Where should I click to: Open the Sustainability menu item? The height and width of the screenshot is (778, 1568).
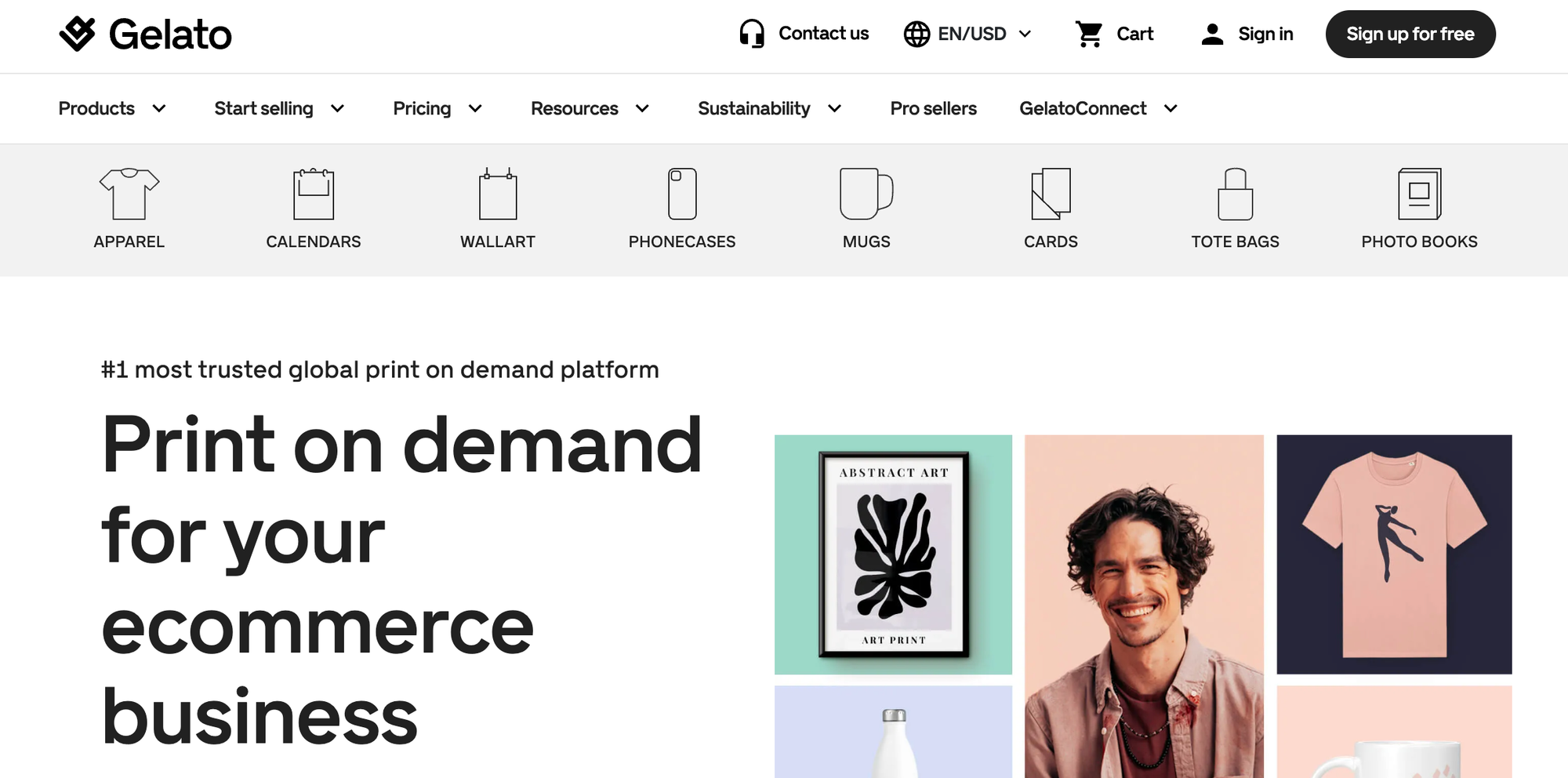(770, 108)
